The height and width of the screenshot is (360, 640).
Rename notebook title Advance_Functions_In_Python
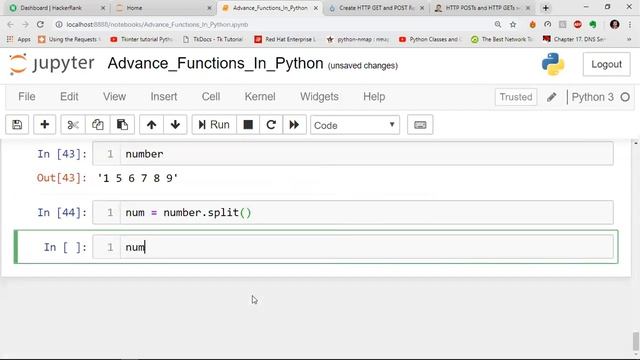pos(216,64)
